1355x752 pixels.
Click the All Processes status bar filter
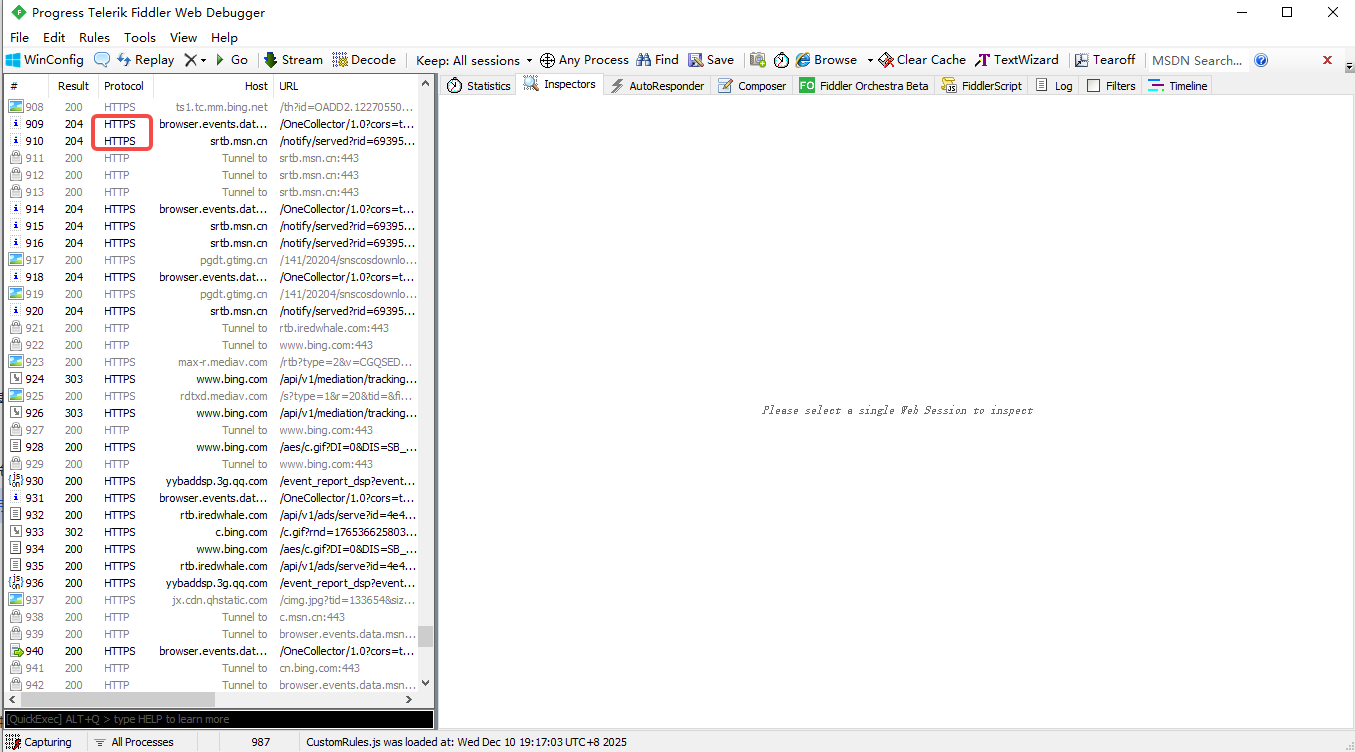pyautogui.click(x=133, y=742)
